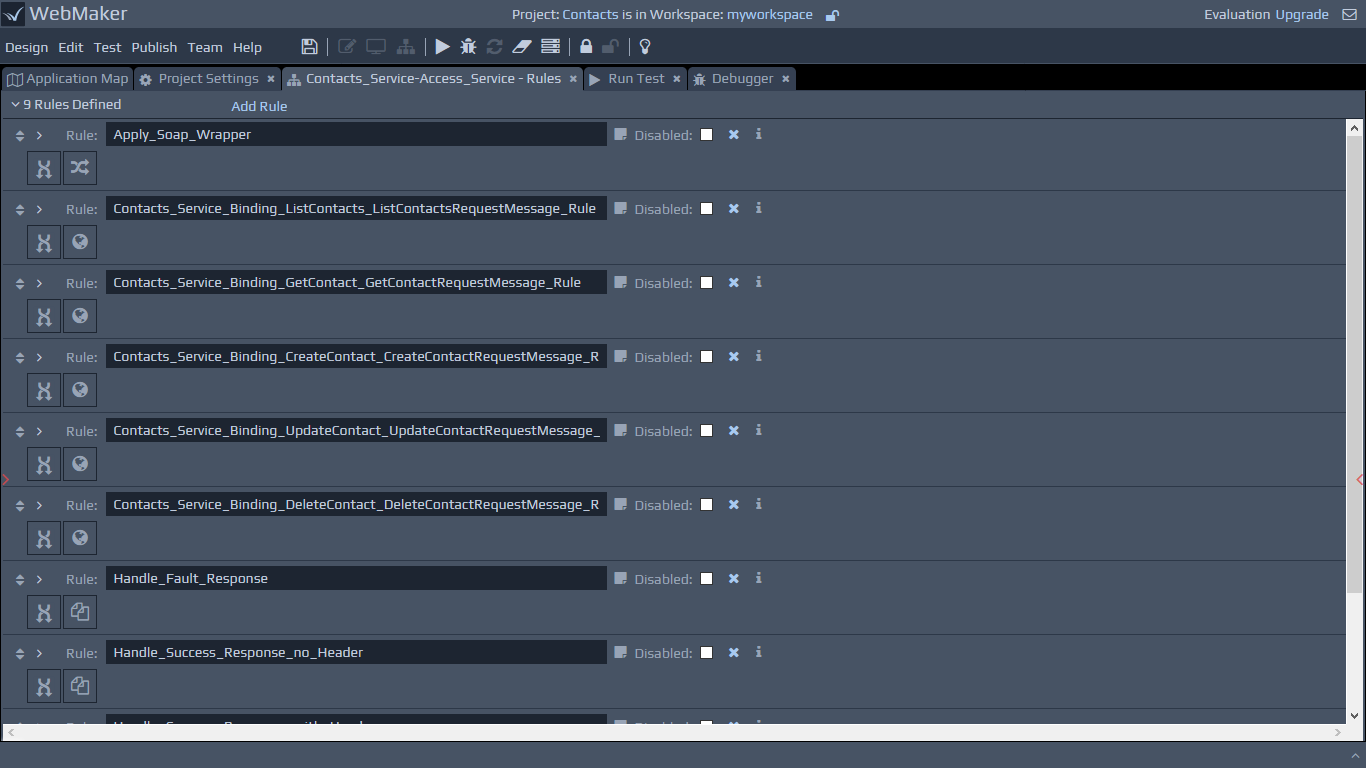Click the closed padlock lock icon

coord(586,47)
